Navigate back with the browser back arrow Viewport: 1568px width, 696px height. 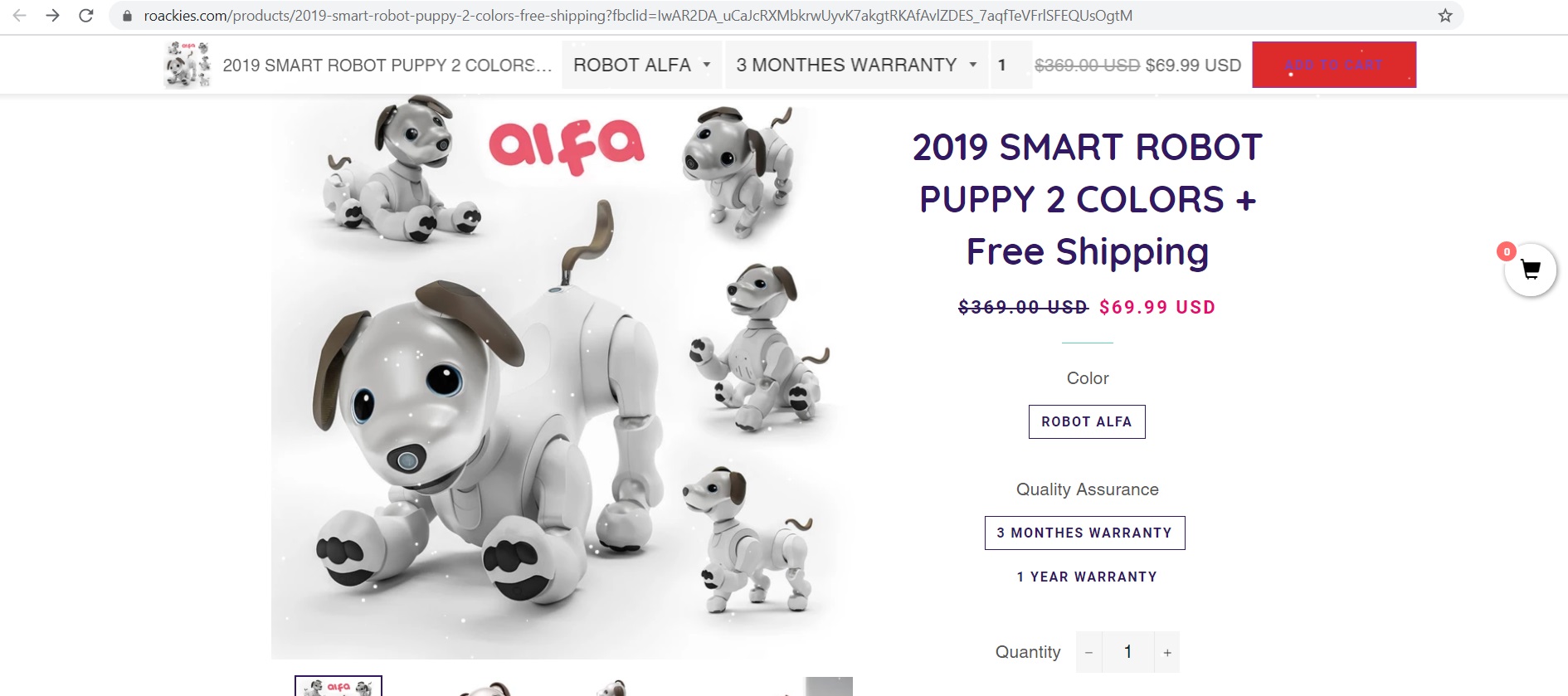click(x=20, y=15)
